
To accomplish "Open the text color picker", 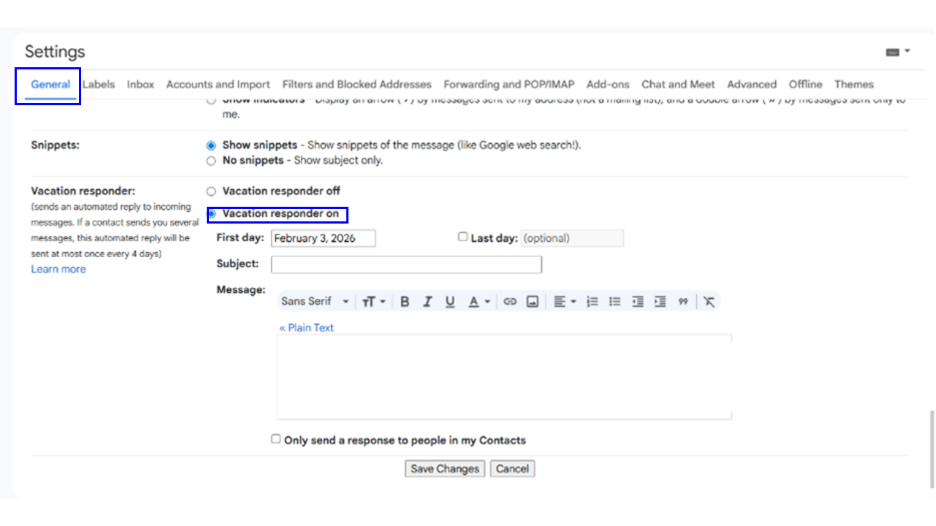I will [x=479, y=302].
